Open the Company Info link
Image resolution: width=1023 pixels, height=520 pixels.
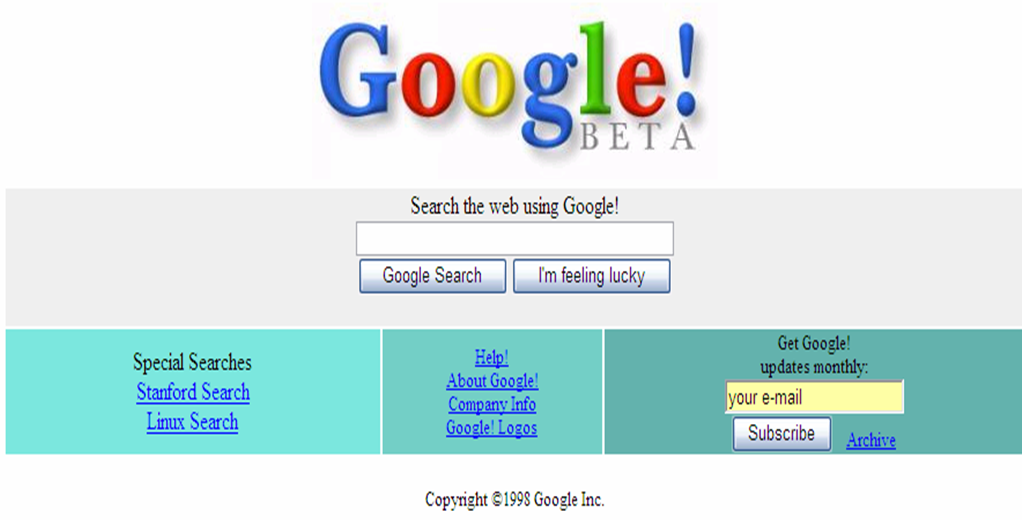pos(492,405)
